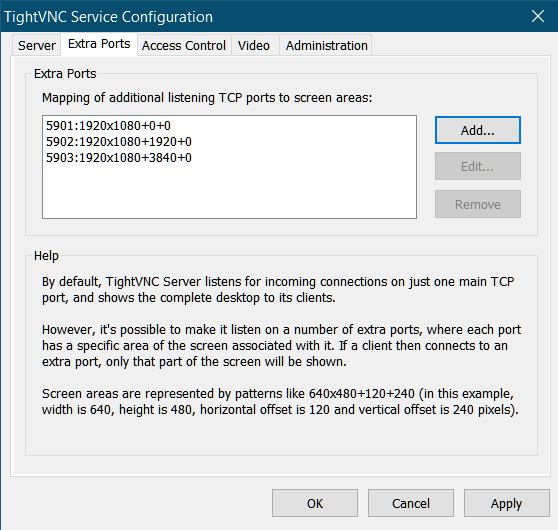Screen dimensions: 558x530
Task: Select the 5901:1920x1080+0+0 port mapping
Action: pyautogui.click(x=108, y=126)
